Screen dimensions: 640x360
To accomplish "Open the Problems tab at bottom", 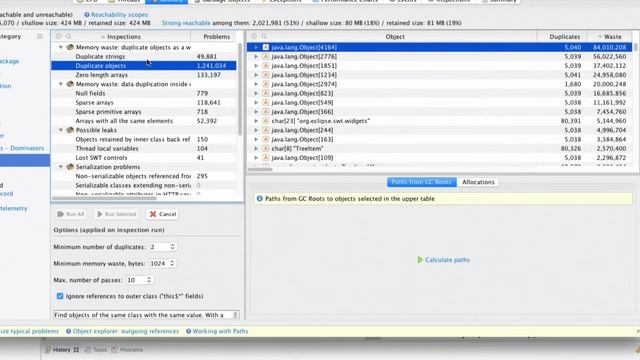I will pos(127,350).
